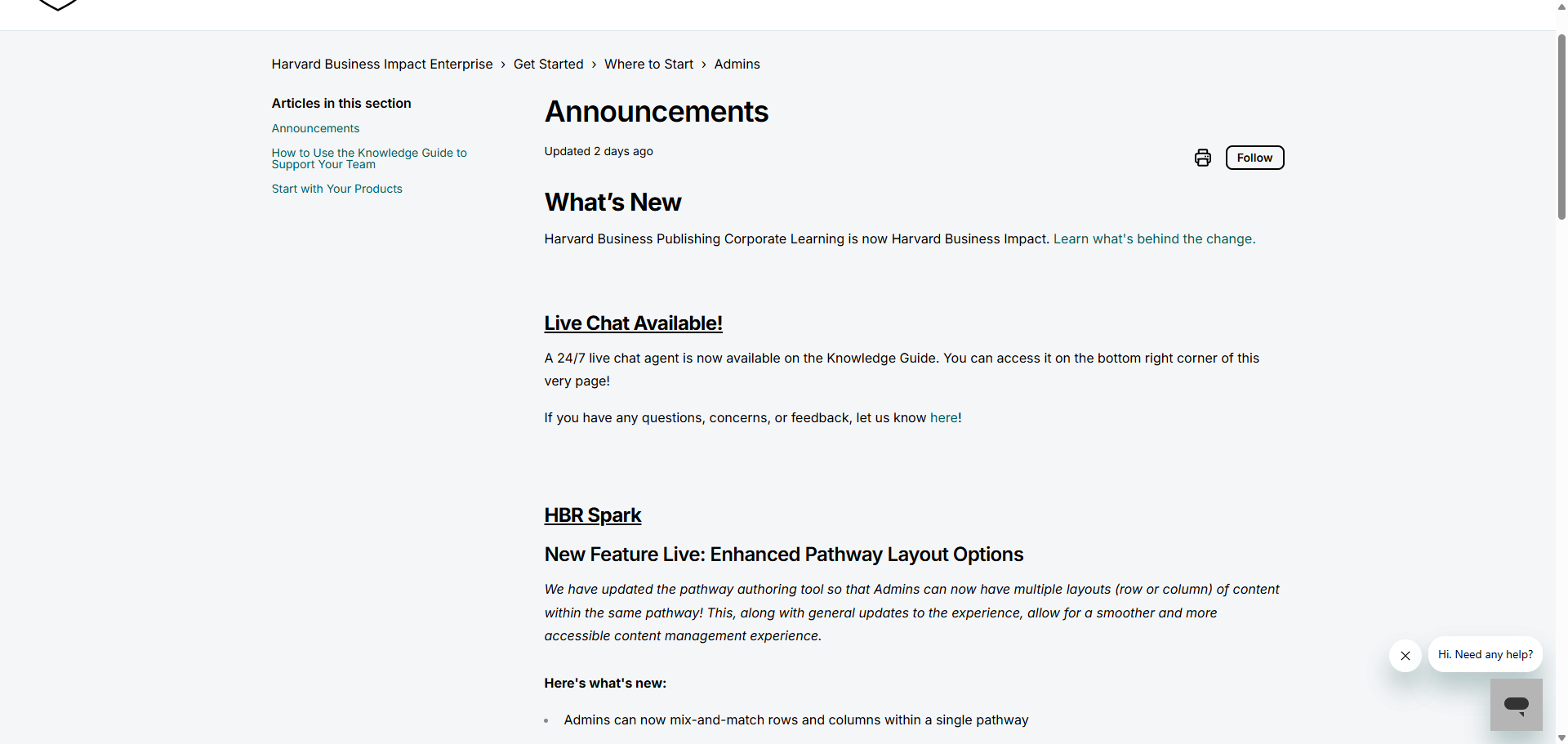Click the shield logo in the header

(x=58, y=5)
